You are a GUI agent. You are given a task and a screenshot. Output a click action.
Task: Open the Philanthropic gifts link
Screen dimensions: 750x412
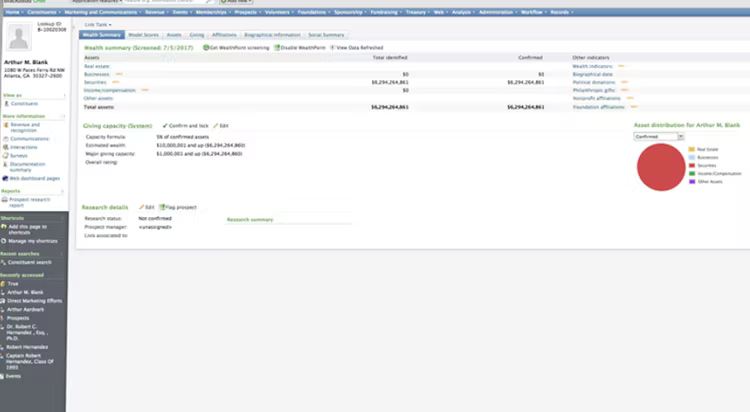tap(594, 90)
